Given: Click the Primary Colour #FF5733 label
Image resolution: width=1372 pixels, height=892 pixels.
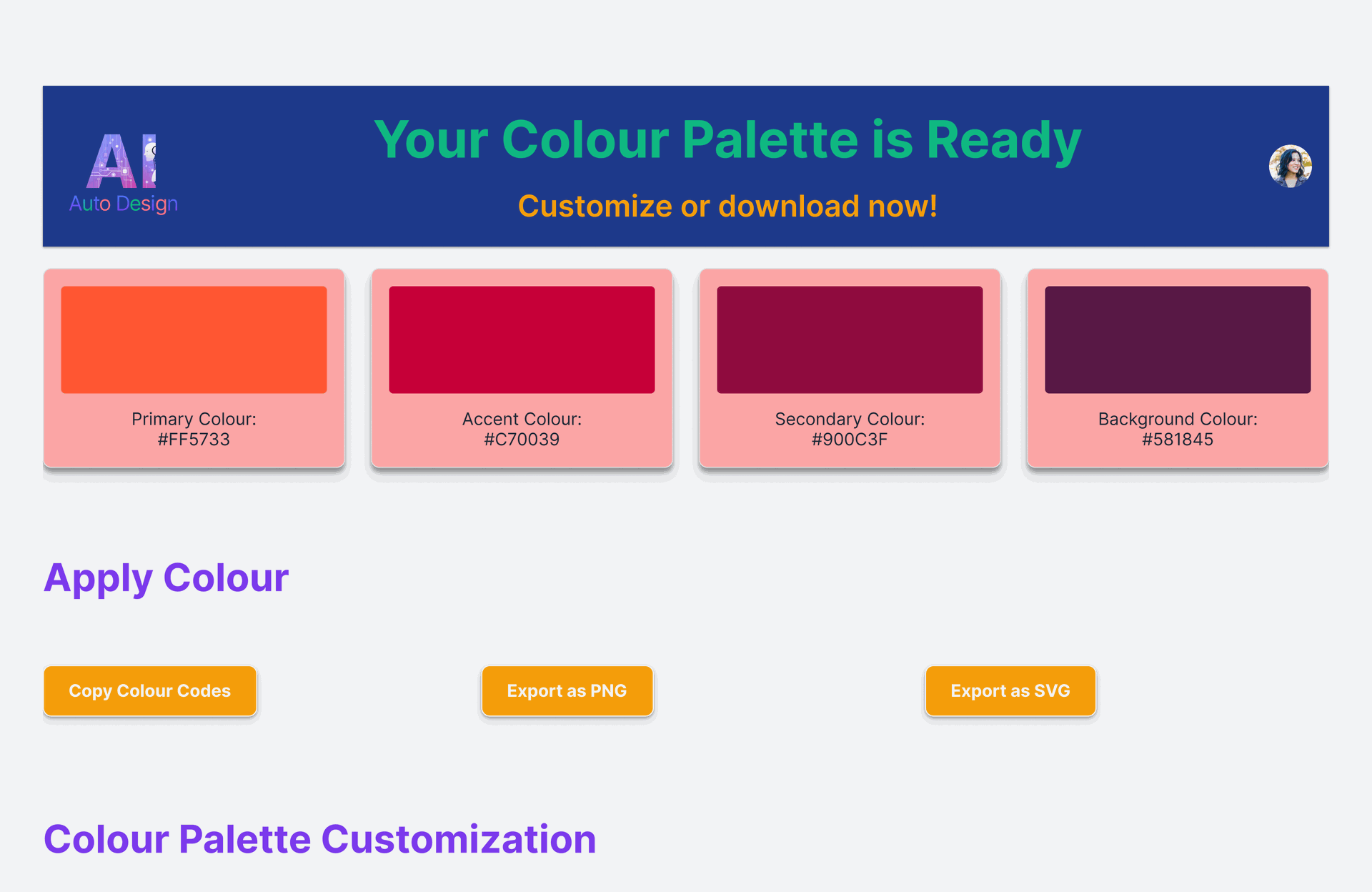Looking at the screenshot, I should [194, 429].
